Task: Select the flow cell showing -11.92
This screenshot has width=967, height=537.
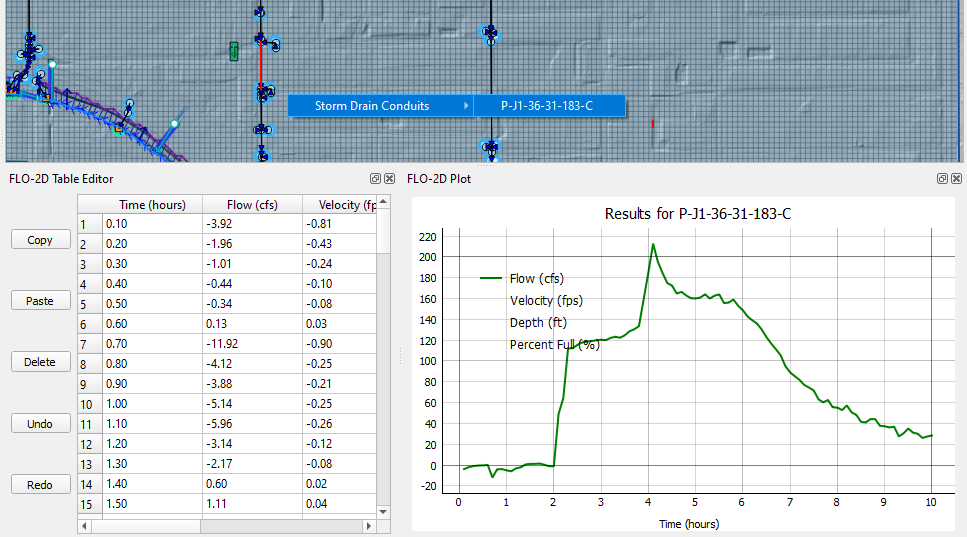Action: (251, 343)
